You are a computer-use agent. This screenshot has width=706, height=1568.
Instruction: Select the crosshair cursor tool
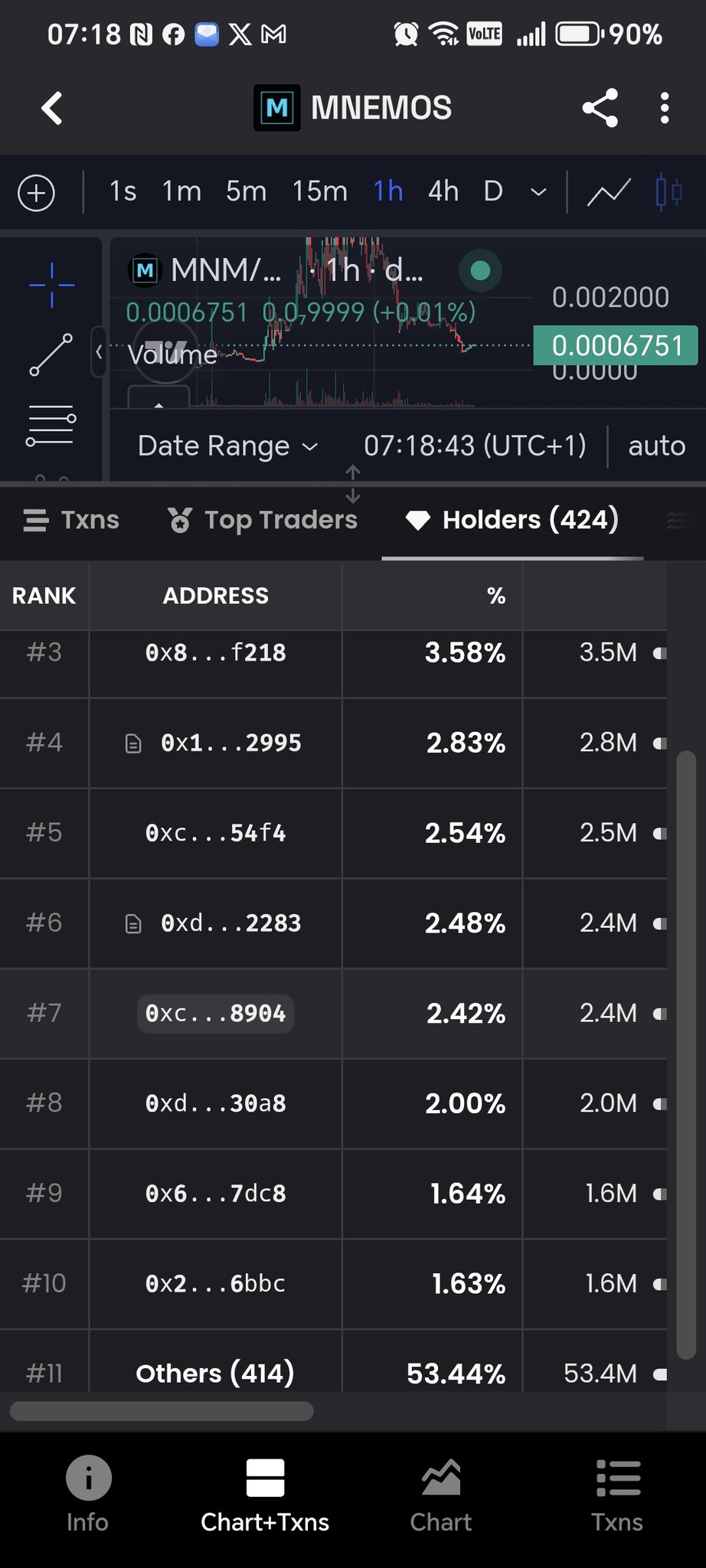[x=51, y=286]
